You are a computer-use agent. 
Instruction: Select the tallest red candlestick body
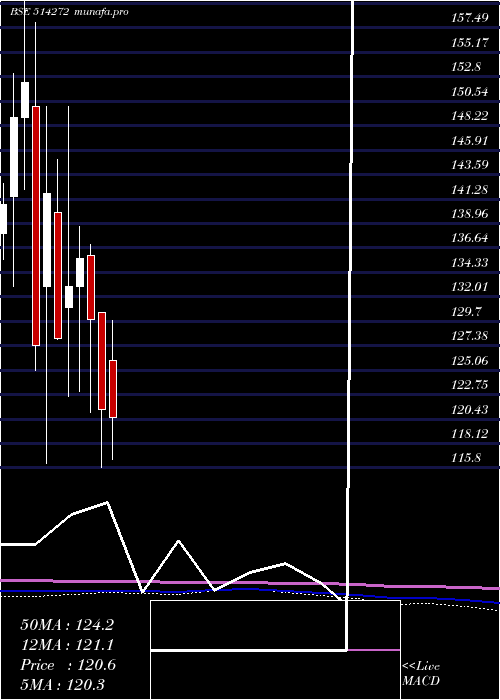(x=36, y=225)
